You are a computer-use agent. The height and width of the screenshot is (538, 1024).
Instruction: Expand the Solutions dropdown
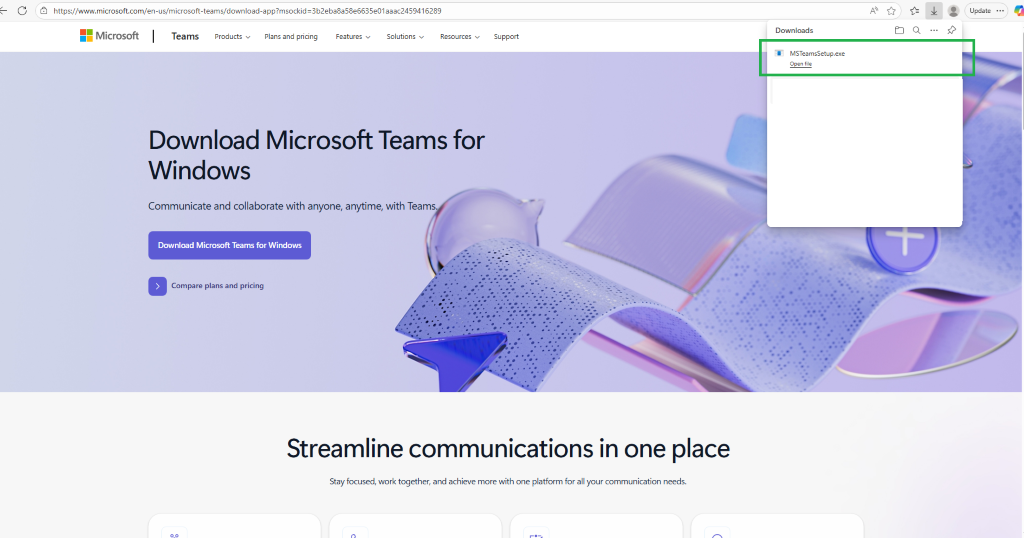point(405,37)
